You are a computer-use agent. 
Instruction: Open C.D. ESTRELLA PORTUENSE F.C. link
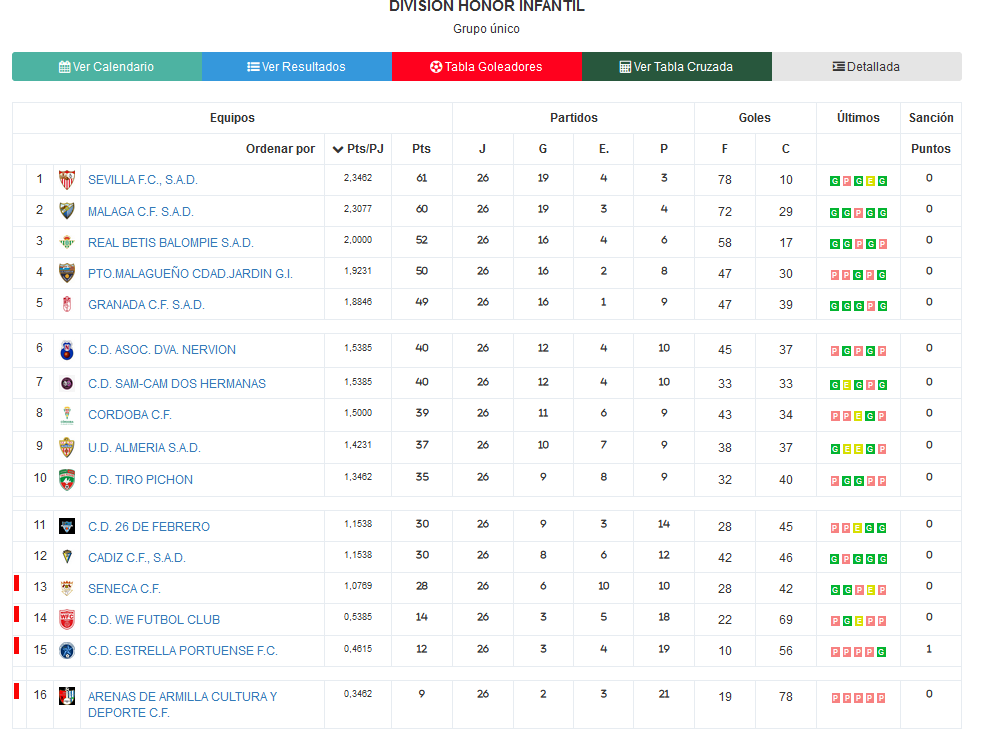(183, 650)
